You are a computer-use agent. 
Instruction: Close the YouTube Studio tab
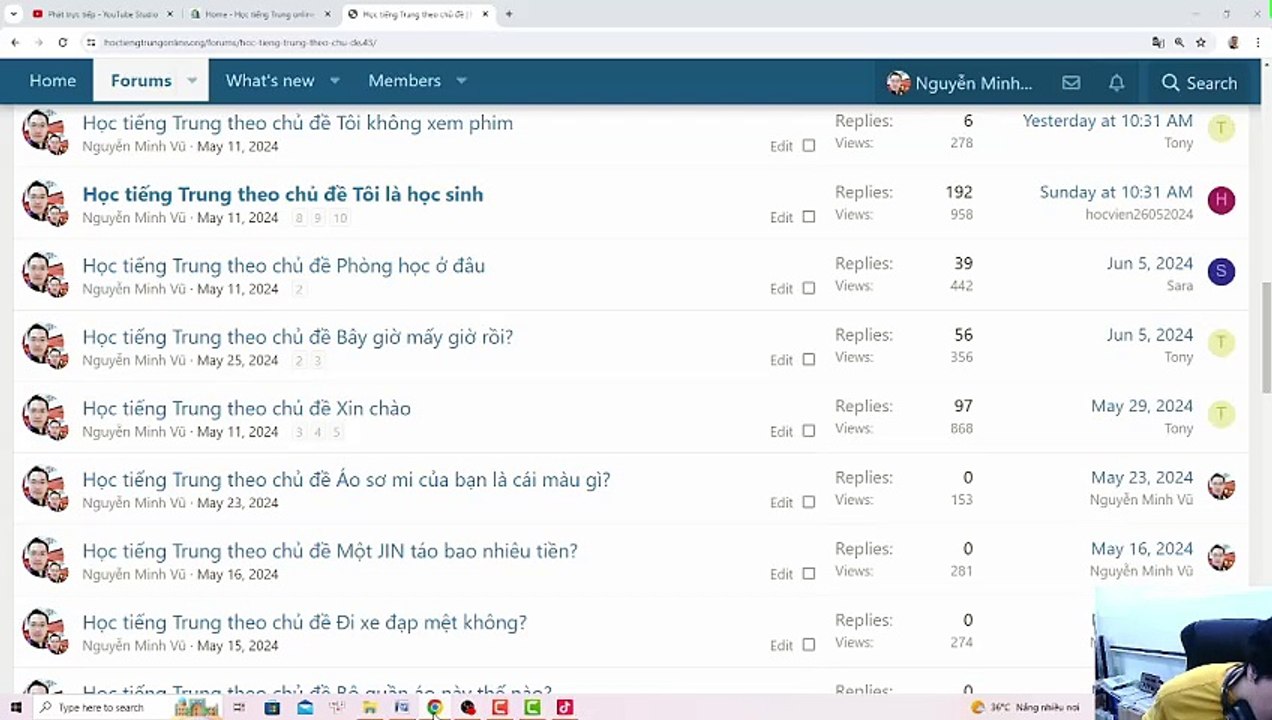click(170, 14)
